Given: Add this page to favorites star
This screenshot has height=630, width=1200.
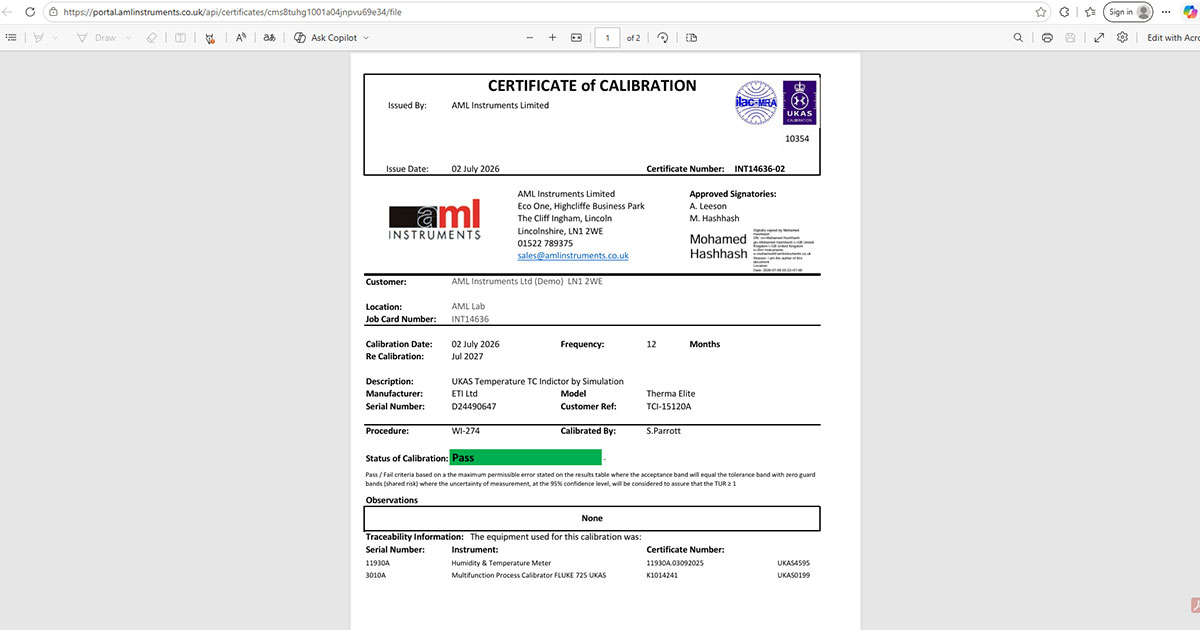Looking at the screenshot, I should (x=1041, y=12).
